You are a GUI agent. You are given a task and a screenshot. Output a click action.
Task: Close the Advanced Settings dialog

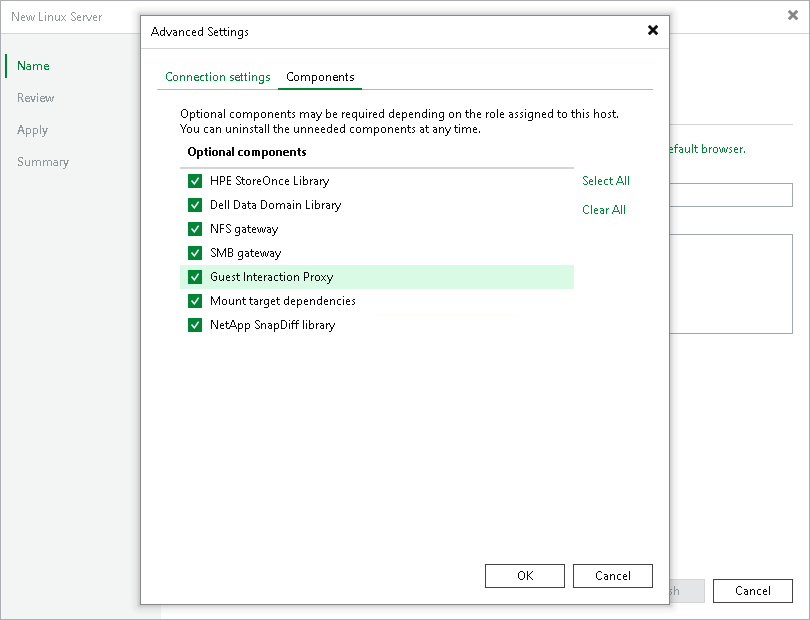652,30
